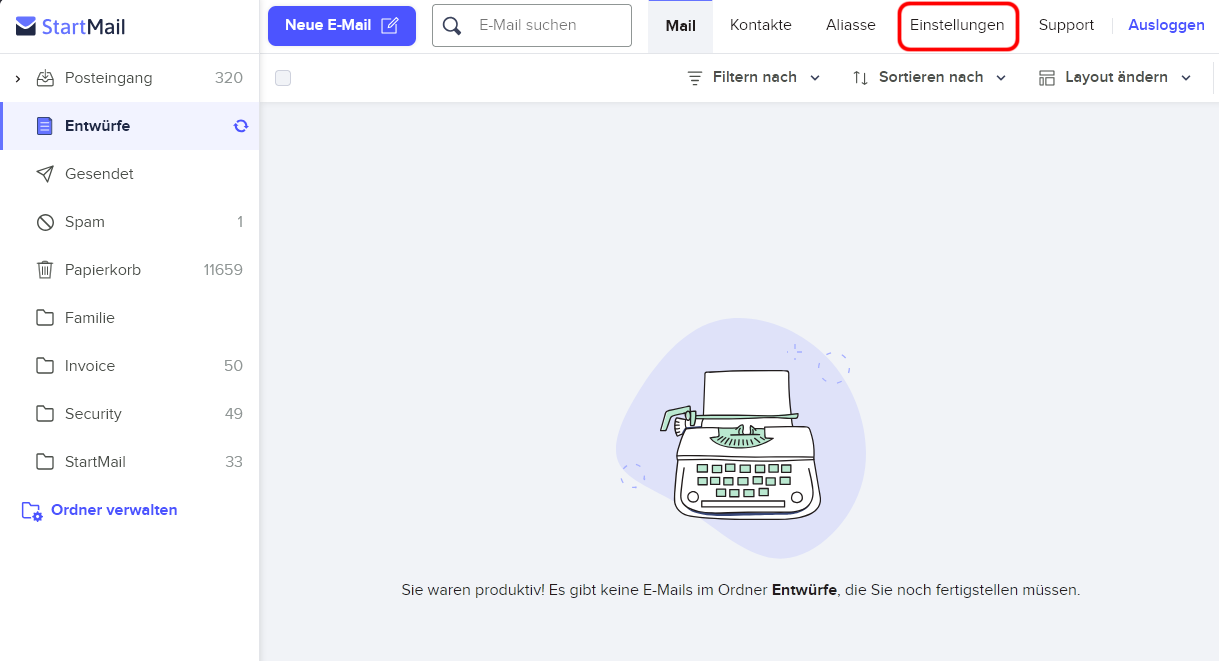
Task: Click the magnifier search icon
Action: [x=452, y=26]
